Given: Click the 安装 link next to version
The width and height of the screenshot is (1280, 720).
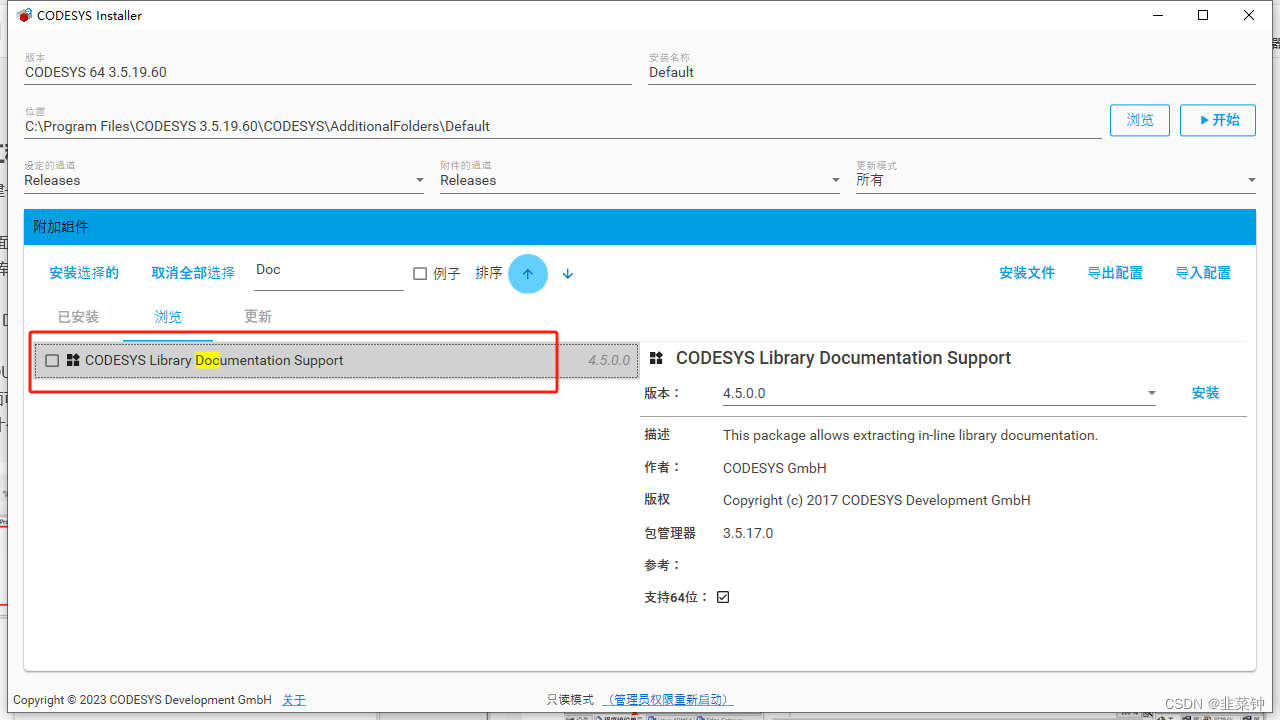Looking at the screenshot, I should tap(1206, 393).
